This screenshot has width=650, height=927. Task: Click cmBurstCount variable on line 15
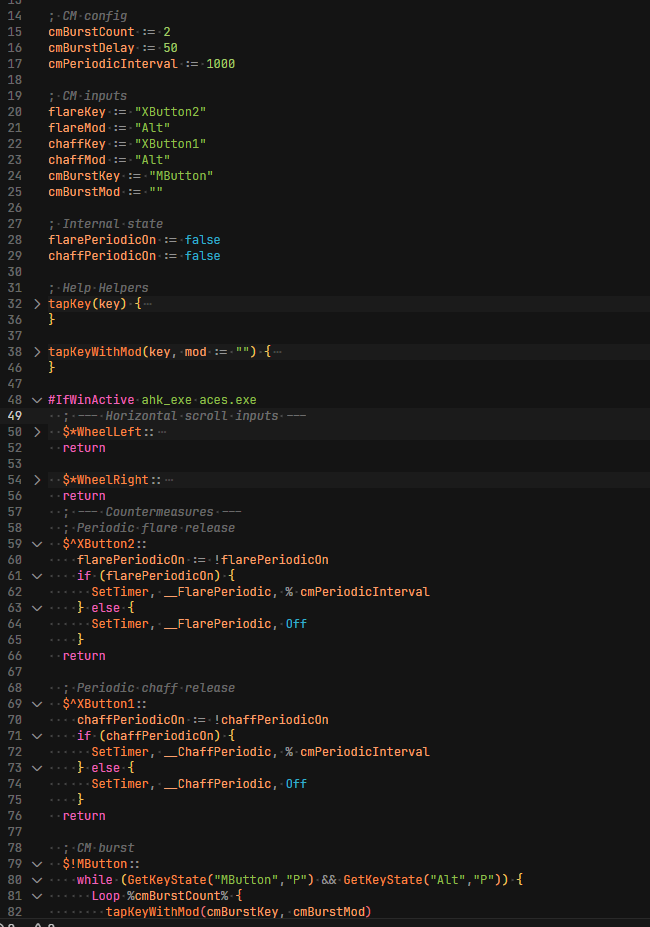click(91, 32)
